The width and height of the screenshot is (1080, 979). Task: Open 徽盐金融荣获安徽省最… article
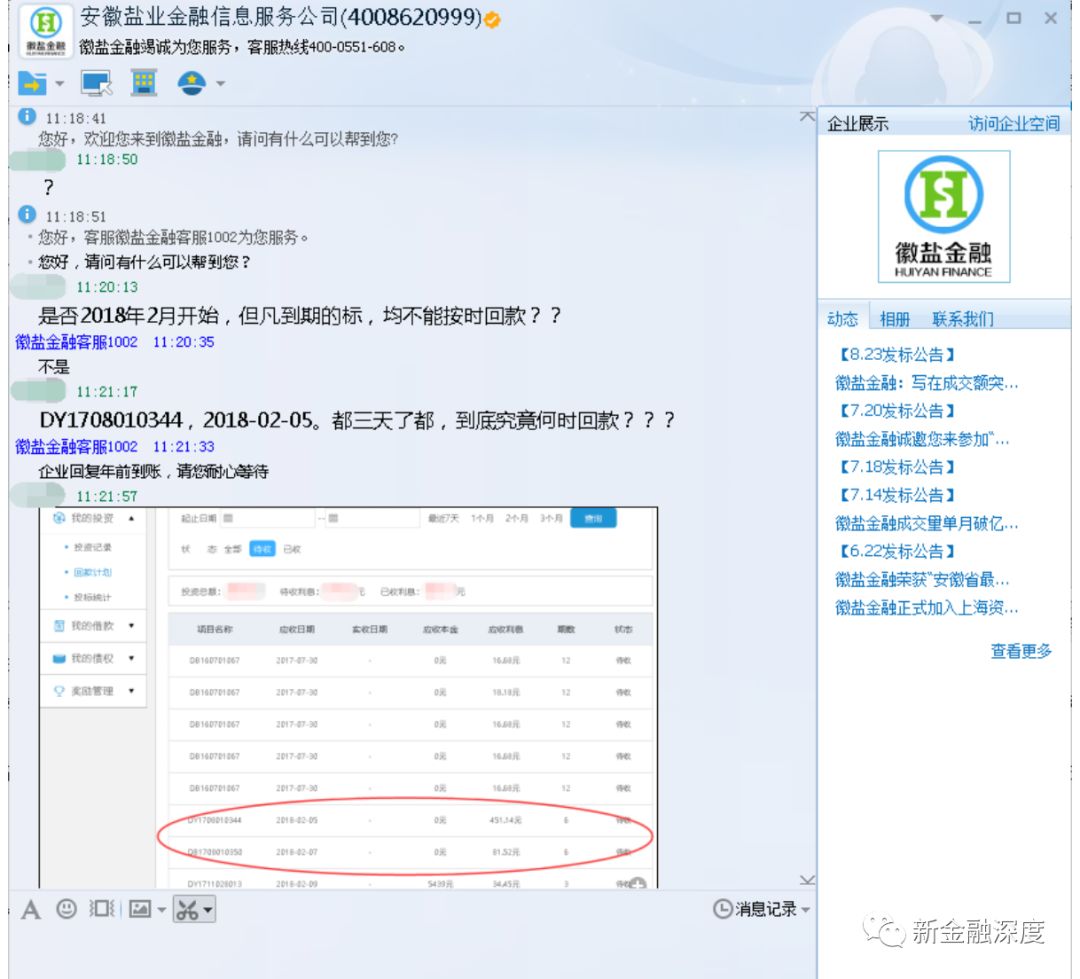[x=922, y=579]
